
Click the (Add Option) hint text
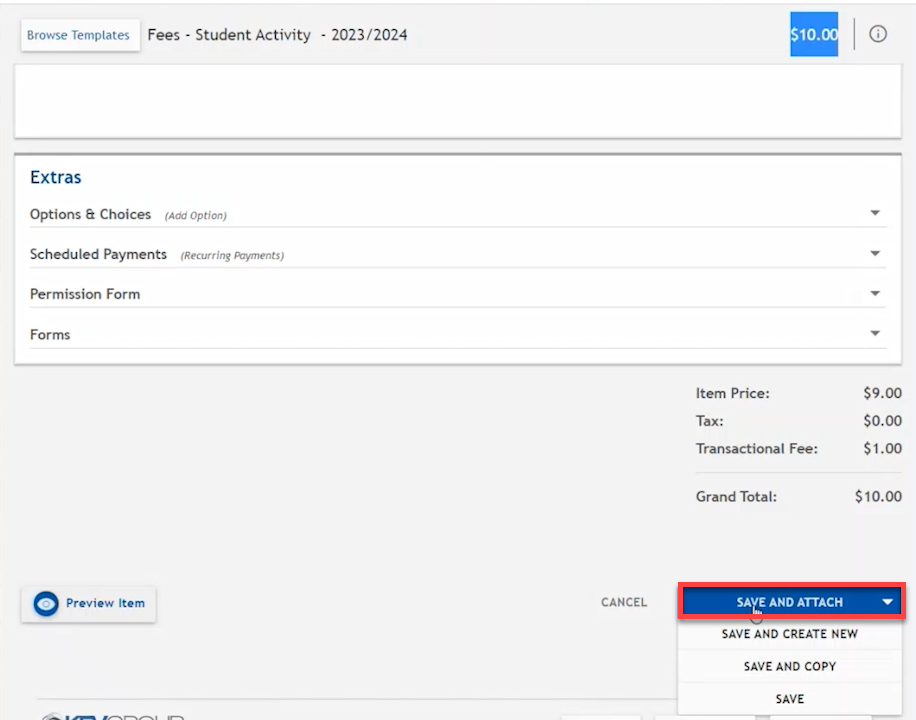pos(195,216)
